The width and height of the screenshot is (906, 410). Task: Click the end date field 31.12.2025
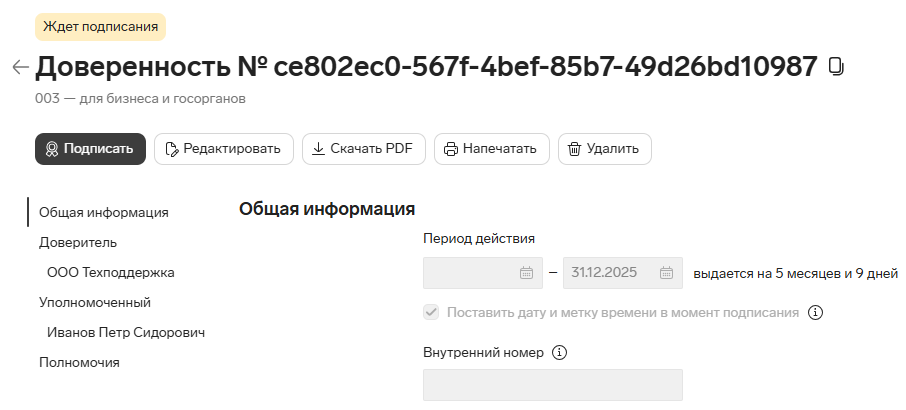point(623,273)
